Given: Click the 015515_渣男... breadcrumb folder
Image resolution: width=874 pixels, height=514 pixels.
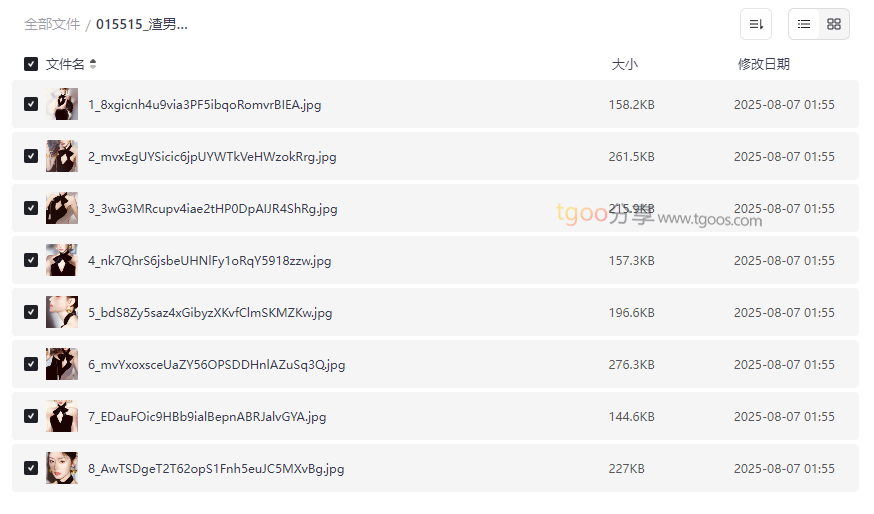Looking at the screenshot, I should pos(142,24).
